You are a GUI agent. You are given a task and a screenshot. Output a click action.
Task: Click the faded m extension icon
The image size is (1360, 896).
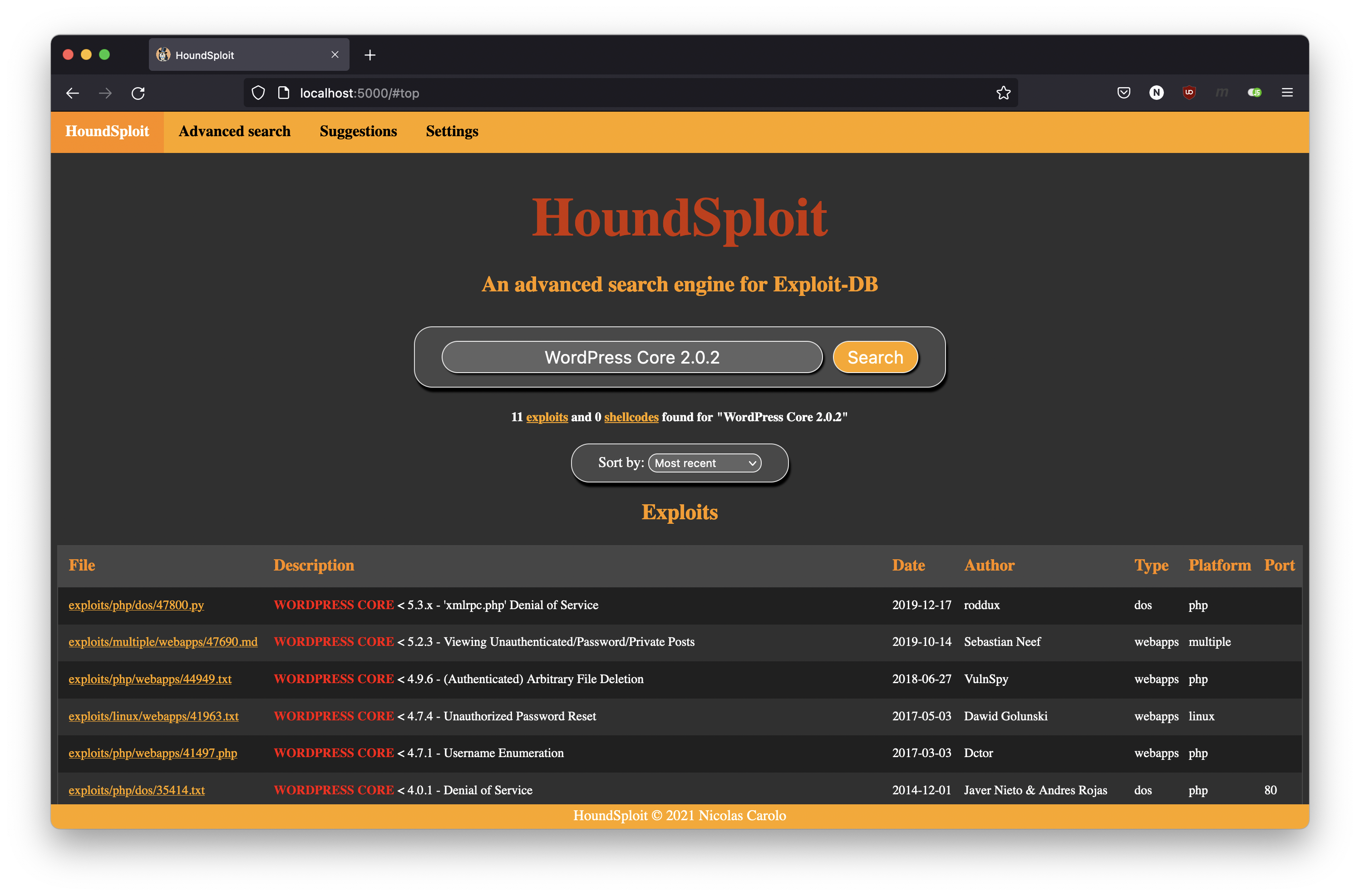click(x=1222, y=93)
